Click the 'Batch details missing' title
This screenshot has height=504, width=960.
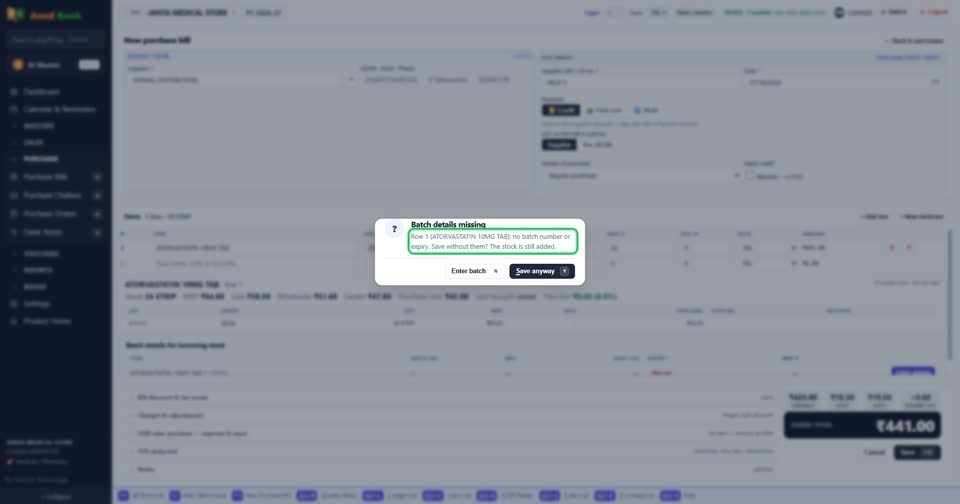(x=448, y=224)
